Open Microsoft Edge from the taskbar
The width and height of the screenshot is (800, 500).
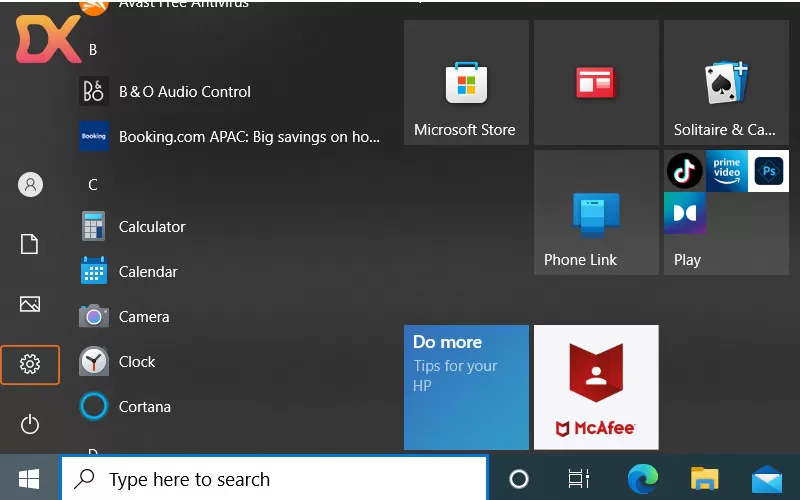(x=643, y=479)
